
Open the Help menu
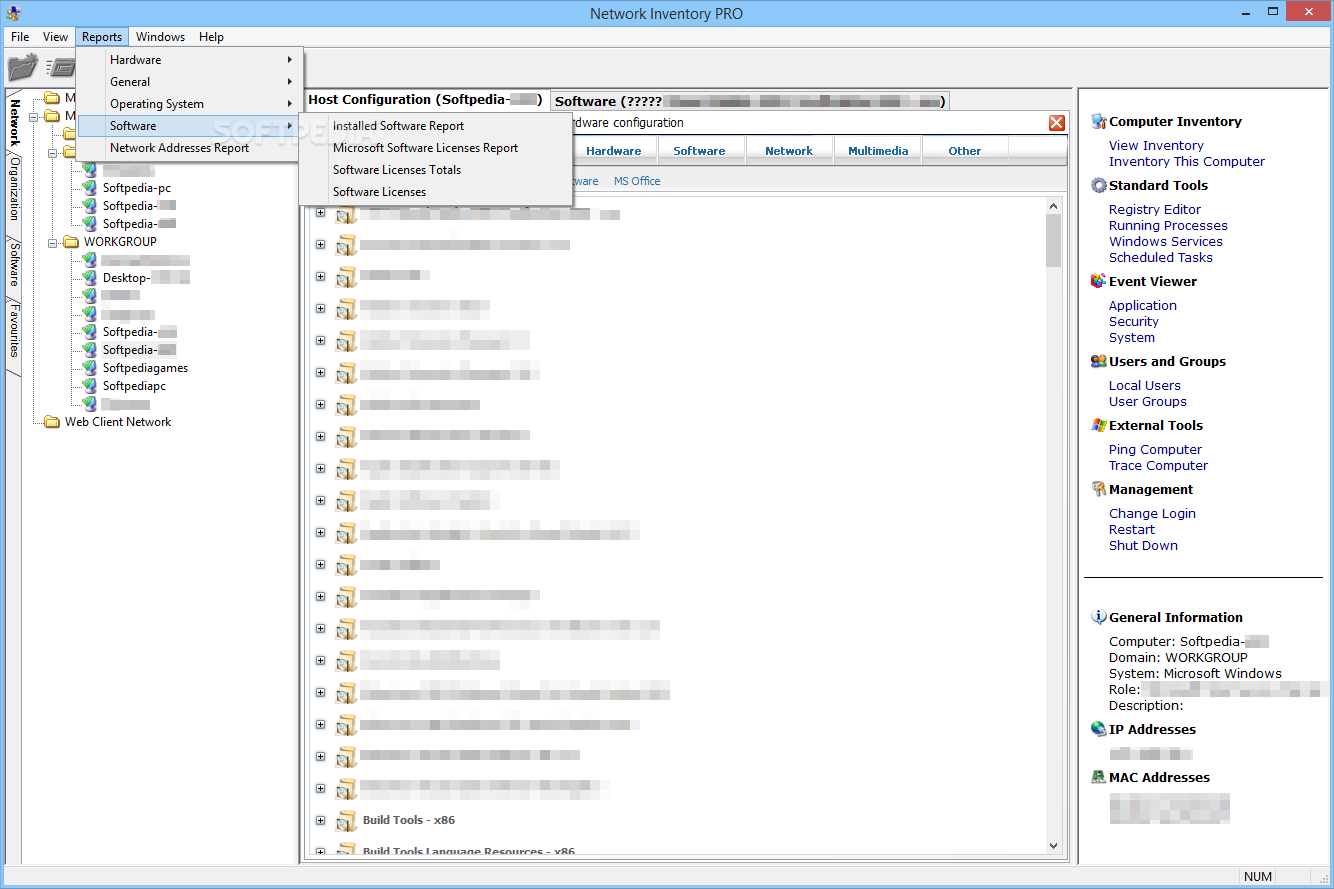click(211, 37)
